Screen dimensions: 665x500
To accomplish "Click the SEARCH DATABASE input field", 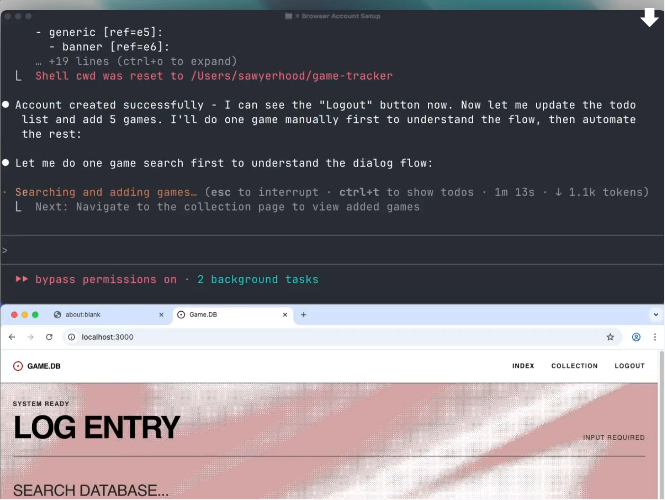I will click(329, 491).
